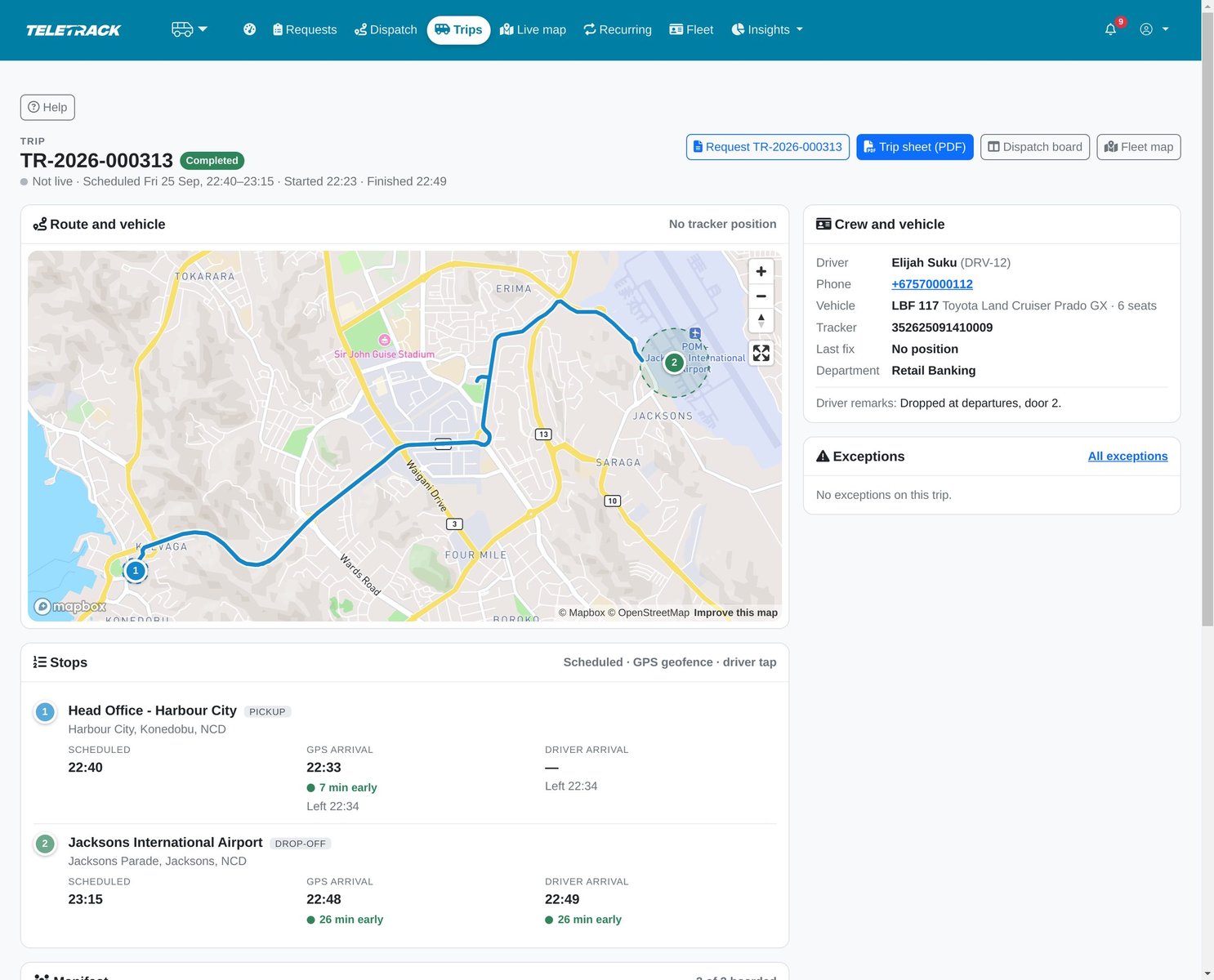Screen dimensions: 1214x980
Task: Expand the Insights menu
Action: [x=767, y=29]
